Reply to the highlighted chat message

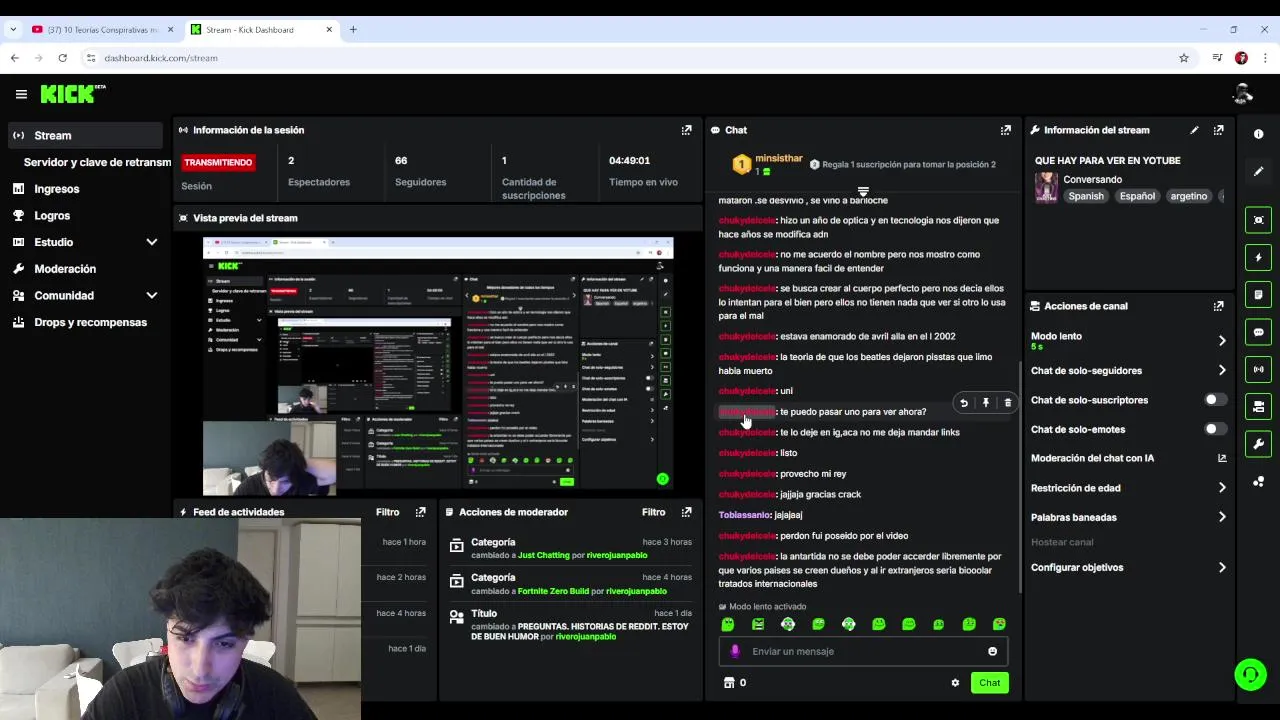[963, 403]
